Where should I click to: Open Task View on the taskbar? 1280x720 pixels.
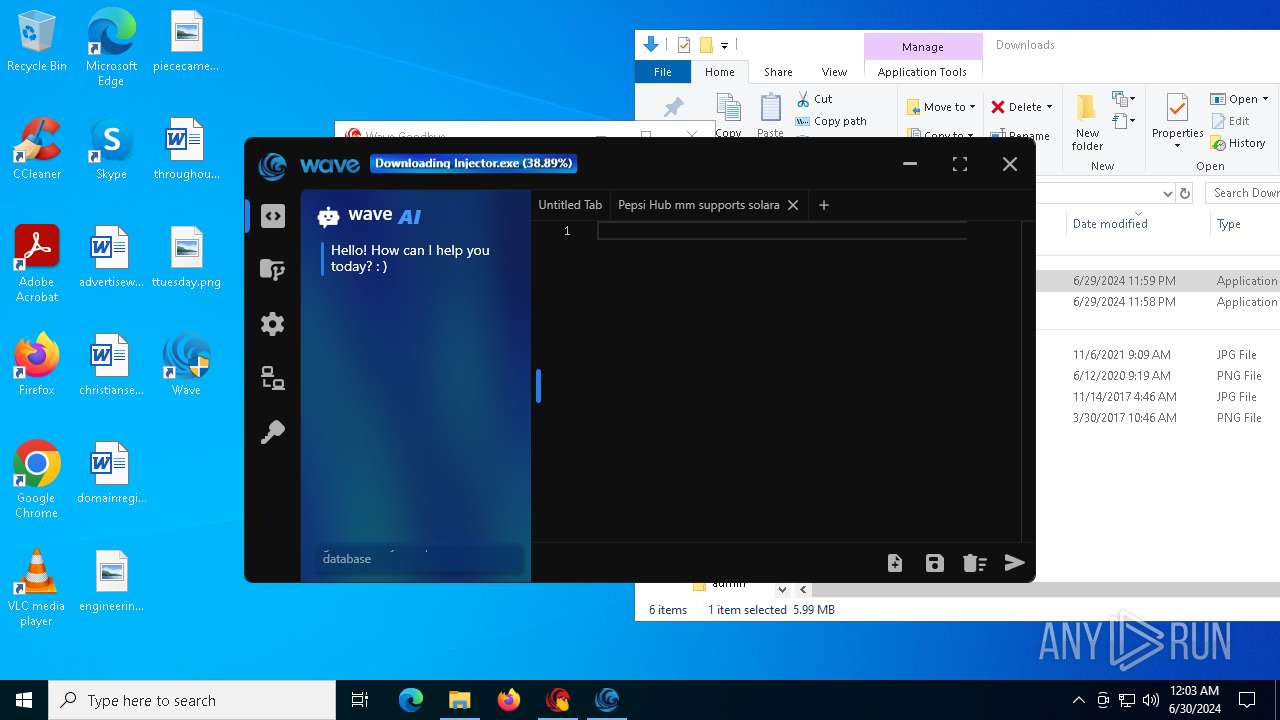(360, 700)
